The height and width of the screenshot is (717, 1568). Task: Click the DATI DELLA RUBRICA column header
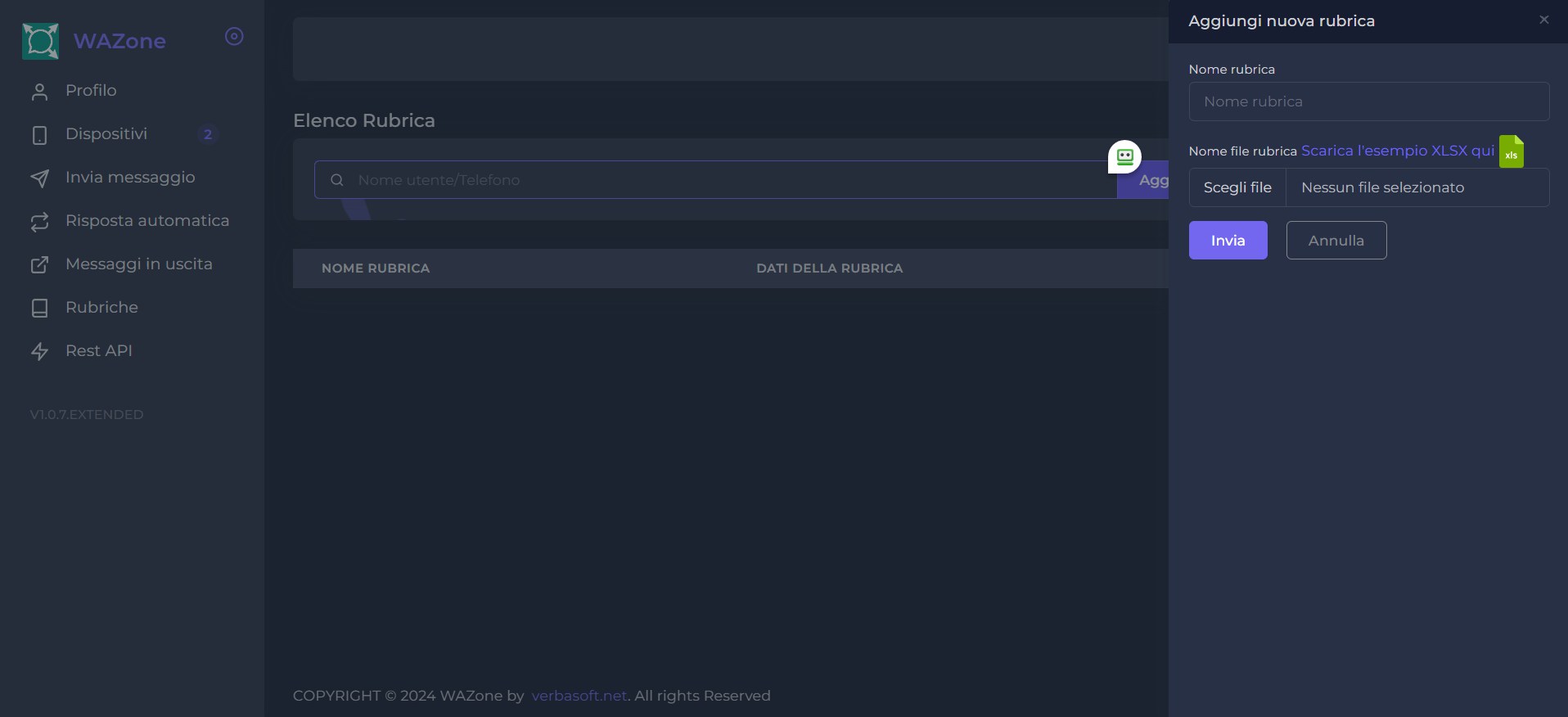point(829,268)
